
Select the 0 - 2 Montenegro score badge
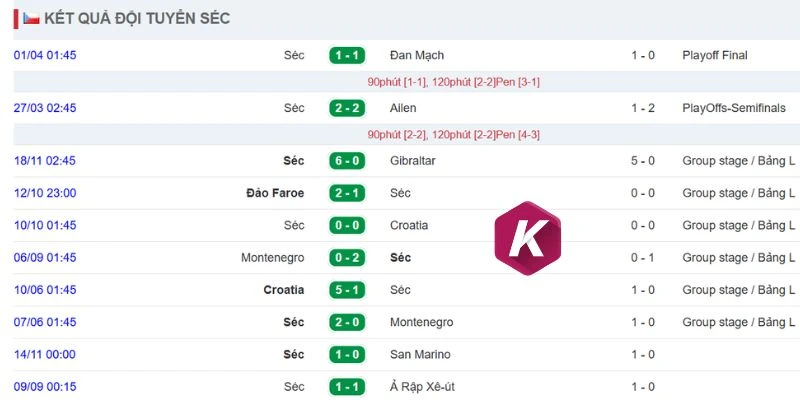tap(347, 258)
